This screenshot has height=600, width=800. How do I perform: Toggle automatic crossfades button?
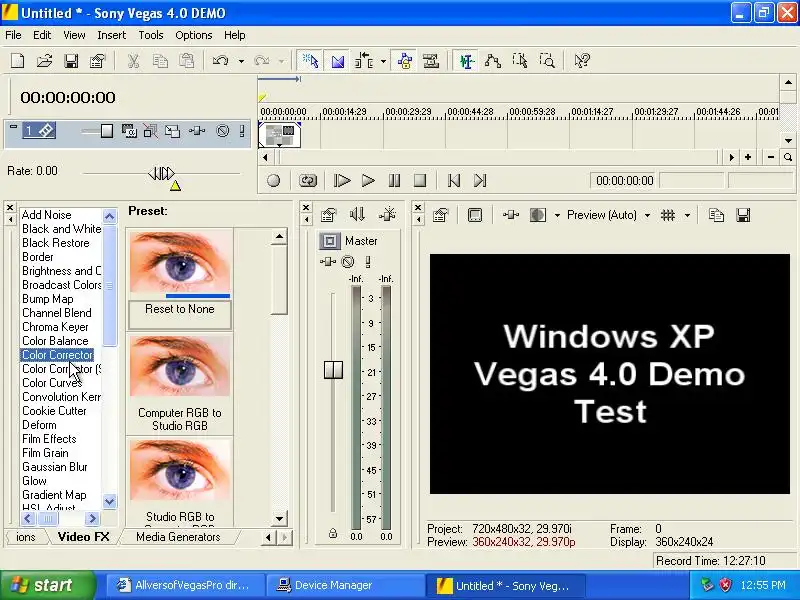click(x=337, y=61)
